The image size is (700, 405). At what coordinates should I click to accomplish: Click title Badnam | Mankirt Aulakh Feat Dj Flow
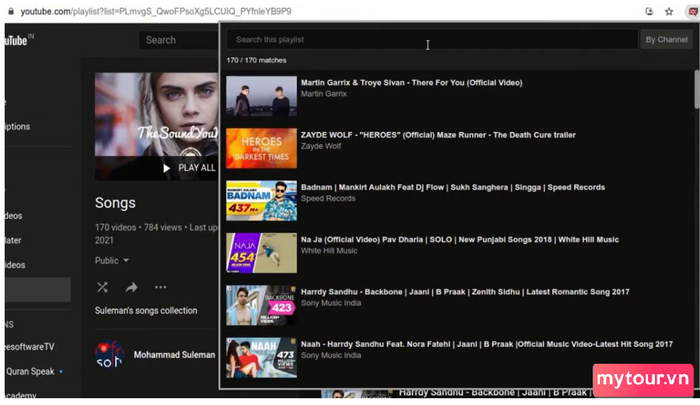(453, 187)
